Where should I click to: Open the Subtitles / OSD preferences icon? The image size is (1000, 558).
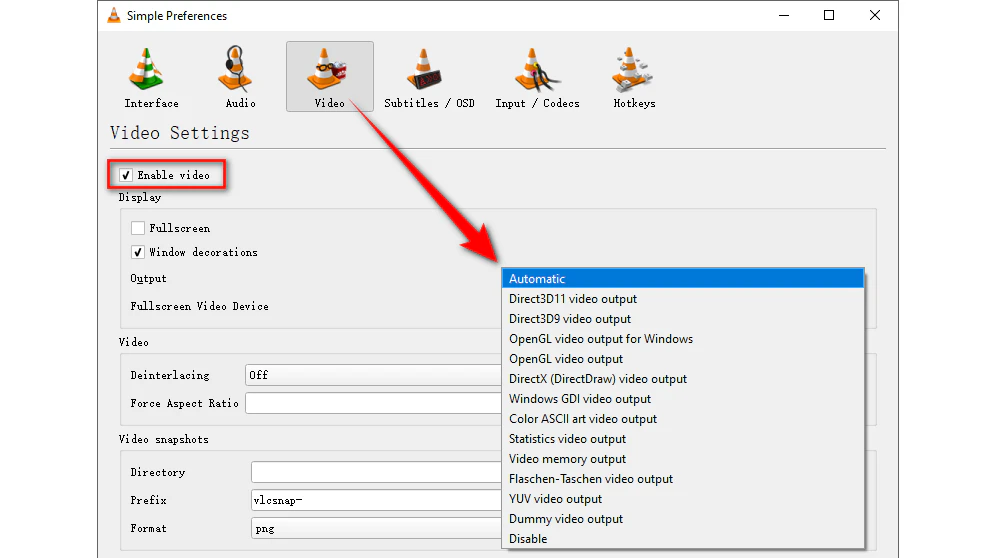tap(429, 77)
